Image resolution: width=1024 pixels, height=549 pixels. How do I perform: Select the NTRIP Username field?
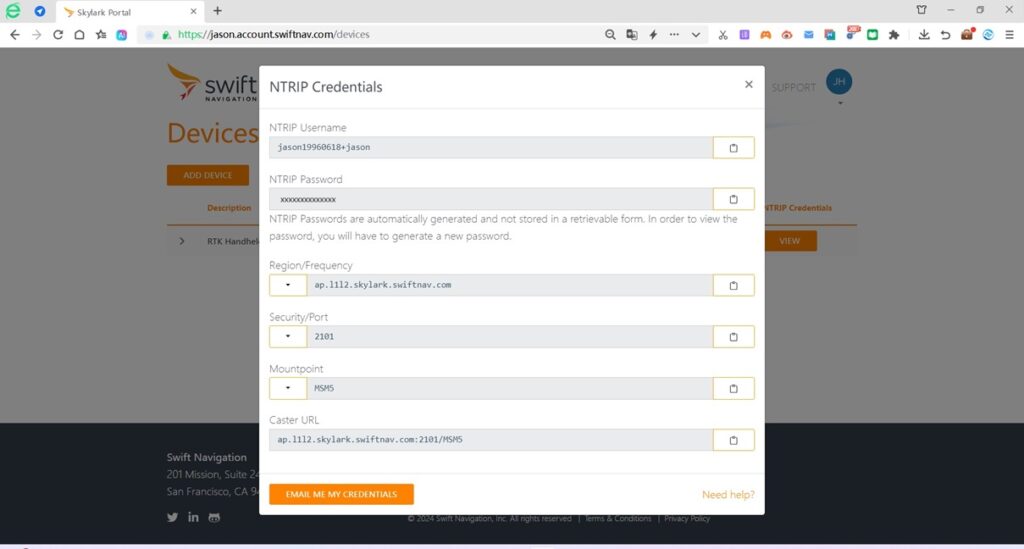tap(491, 148)
